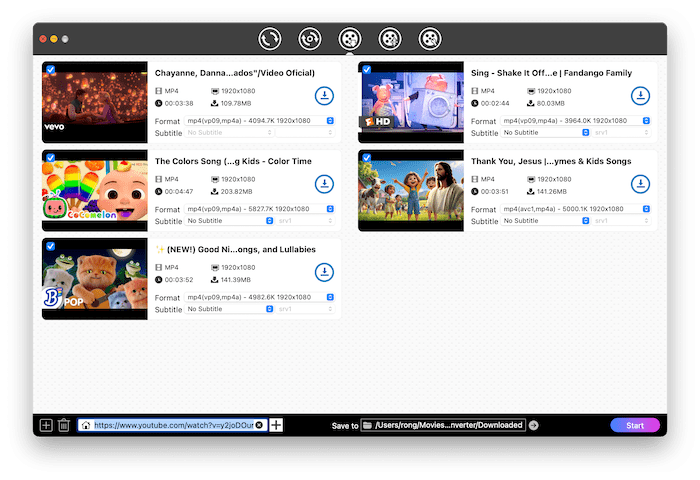Open the fourth film reel tool icon
The image size is (700, 480).
389,39
